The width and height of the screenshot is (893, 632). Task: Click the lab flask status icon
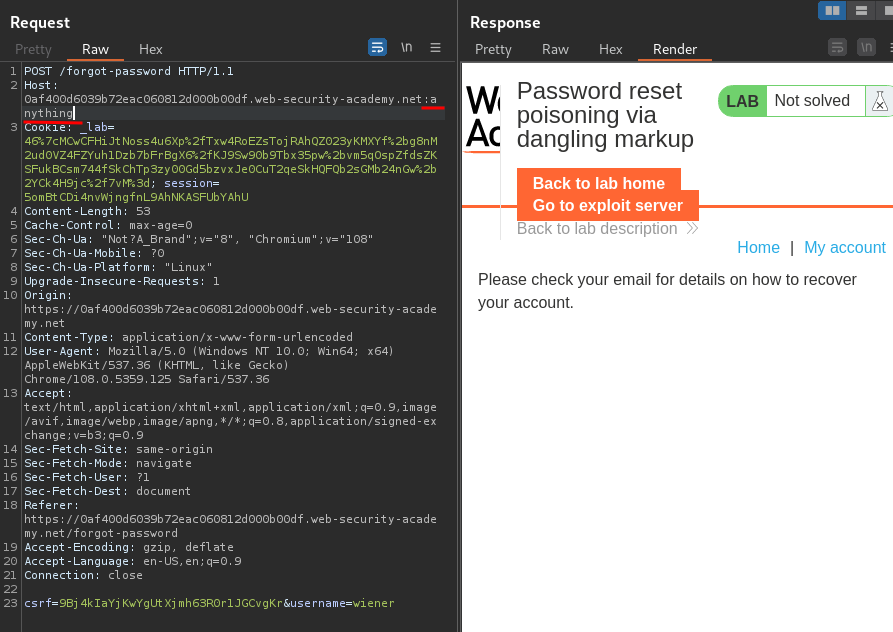(879, 101)
